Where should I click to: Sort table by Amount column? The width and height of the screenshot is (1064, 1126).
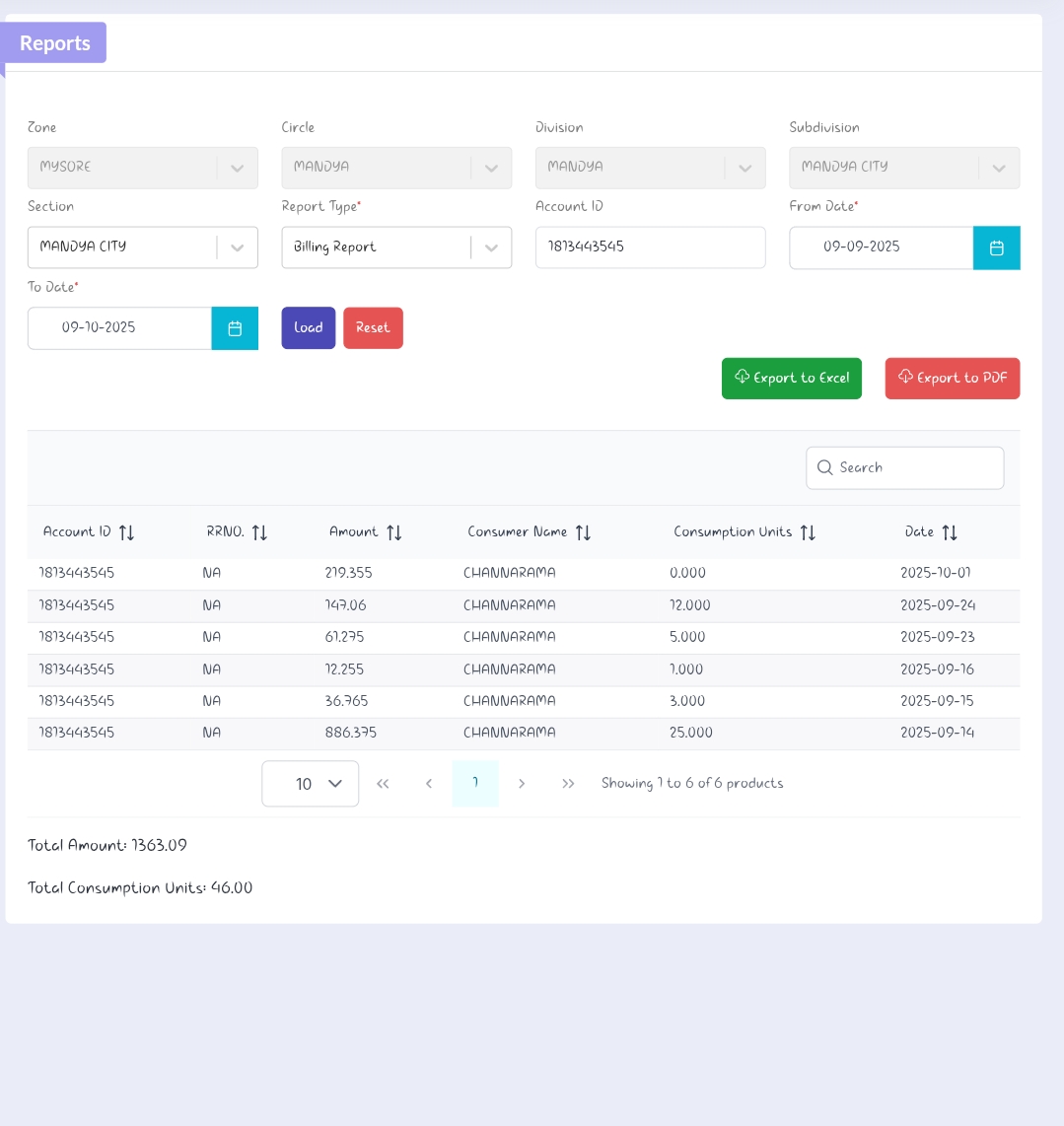tap(393, 532)
